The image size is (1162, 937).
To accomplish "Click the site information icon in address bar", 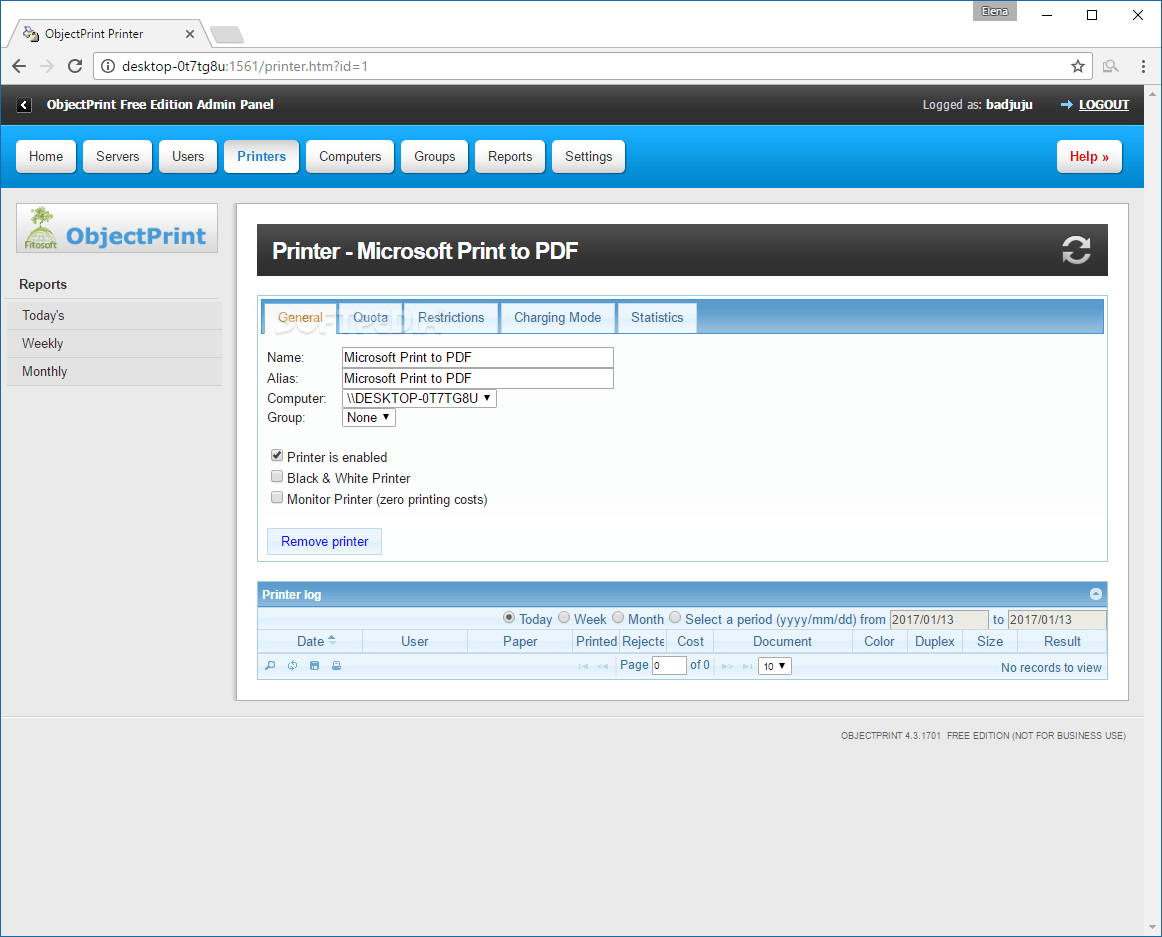I will (108, 66).
